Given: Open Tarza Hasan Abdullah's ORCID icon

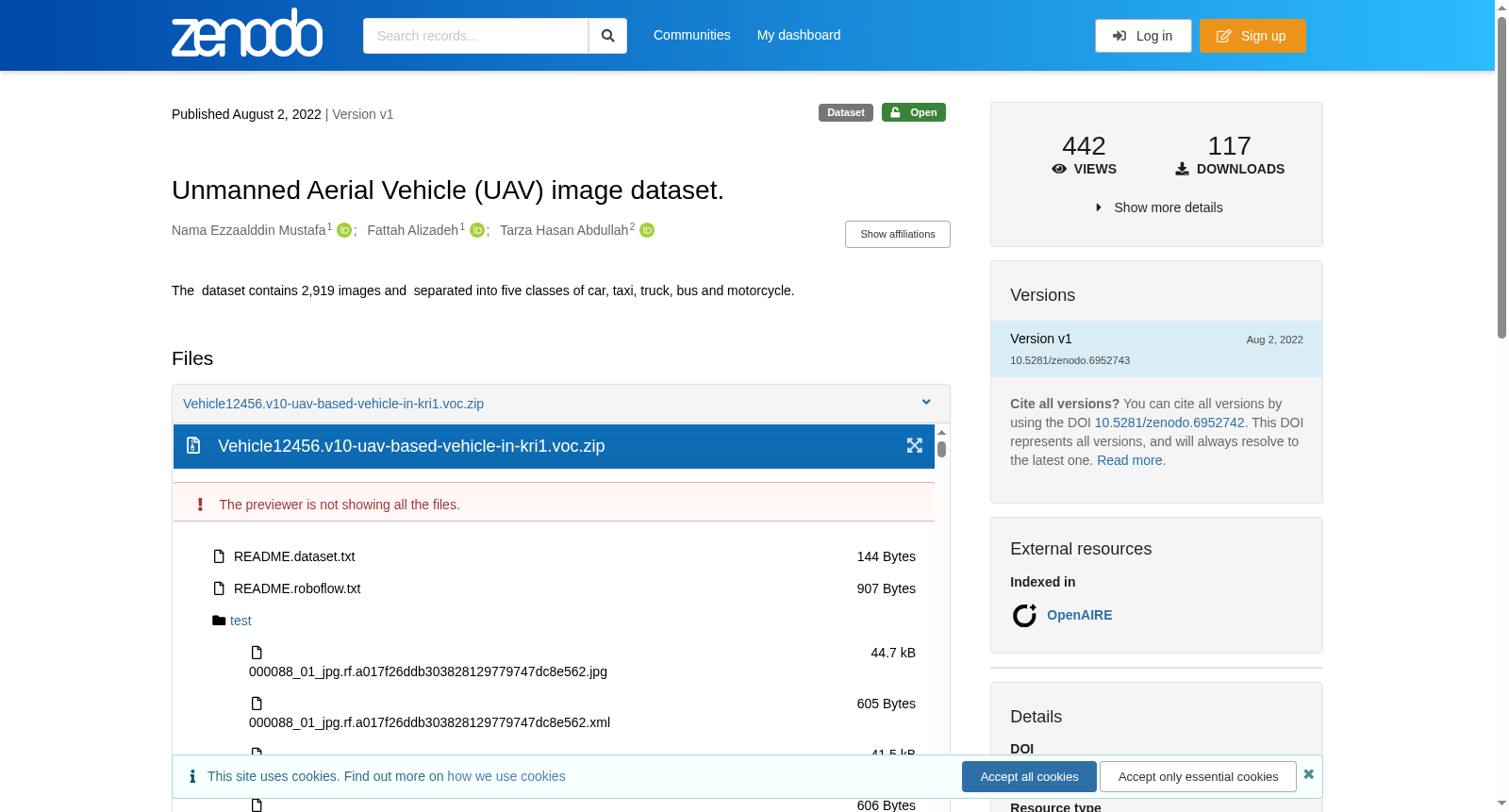Looking at the screenshot, I should [x=647, y=230].
